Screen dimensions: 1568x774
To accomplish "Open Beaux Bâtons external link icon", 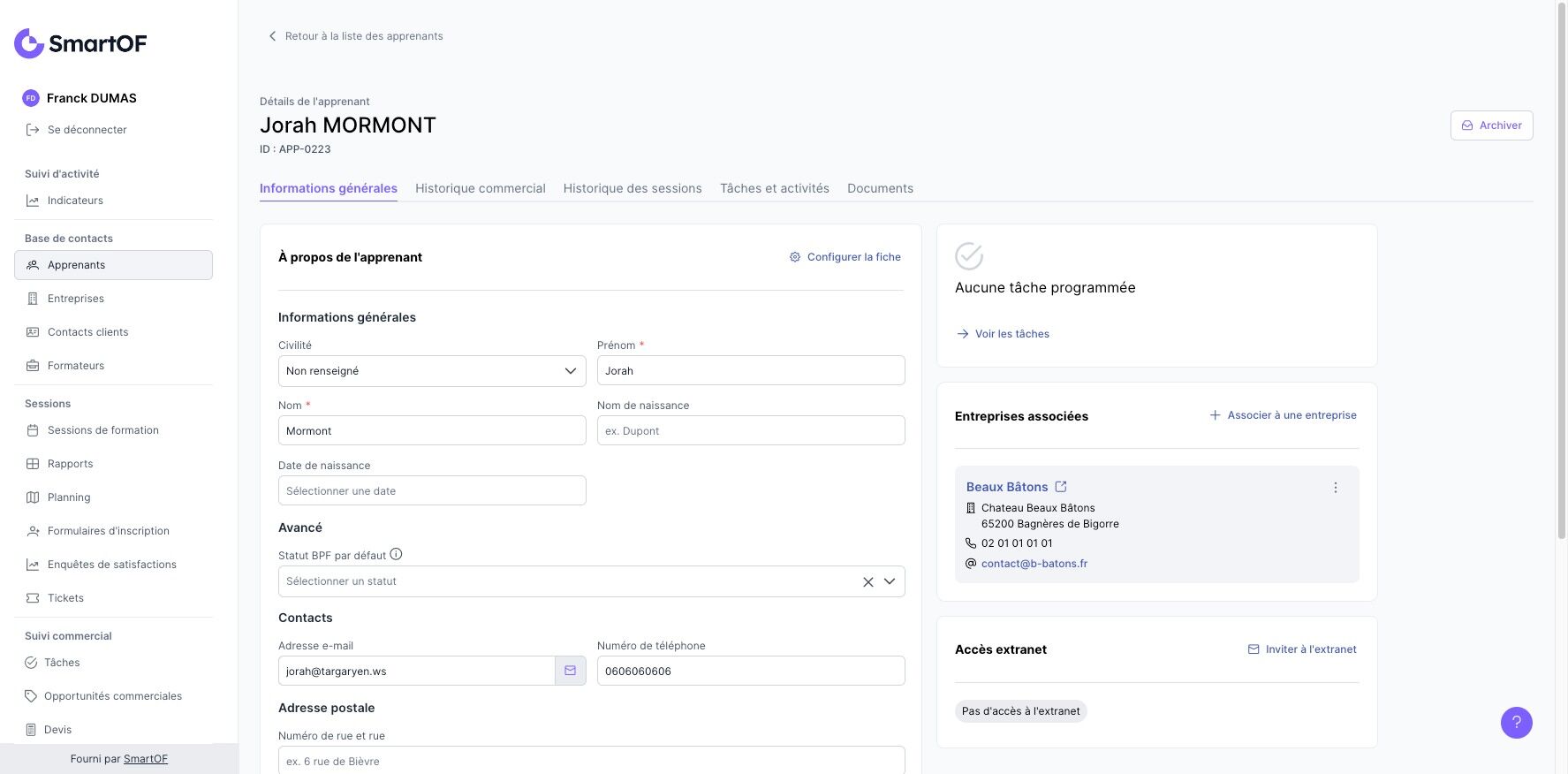I will [x=1061, y=487].
